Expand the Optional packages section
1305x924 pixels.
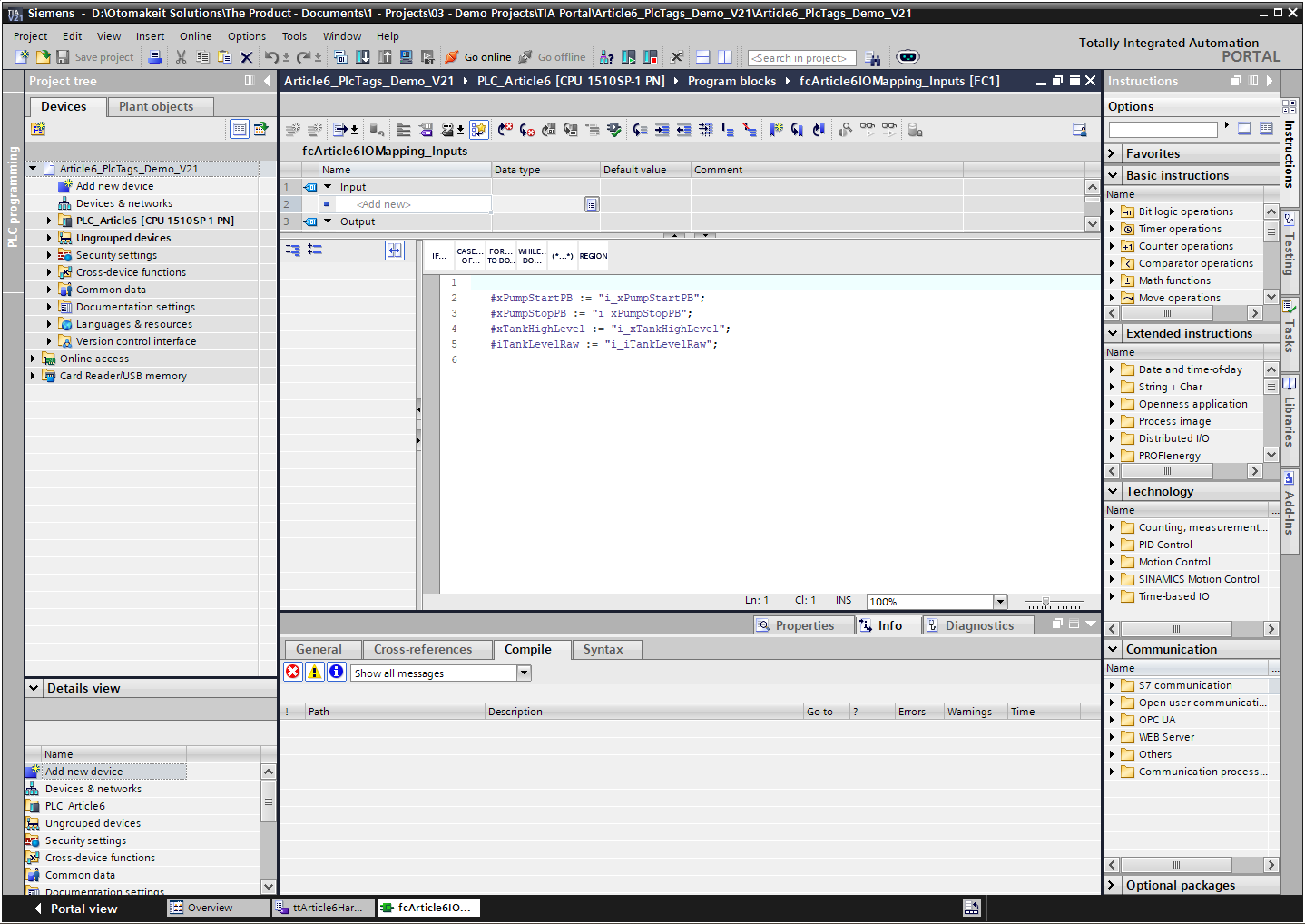[1112, 885]
